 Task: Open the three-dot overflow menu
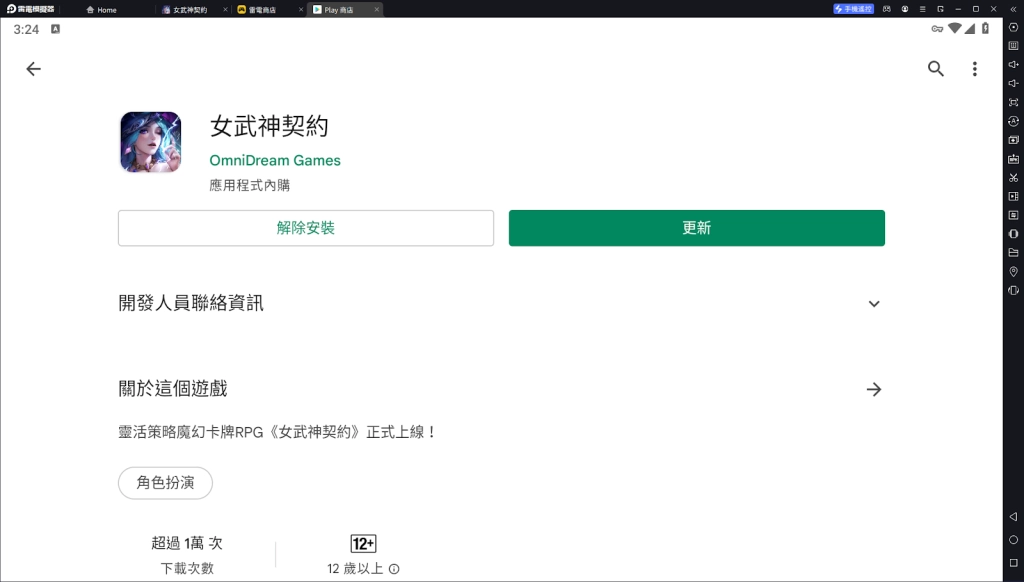click(x=974, y=69)
